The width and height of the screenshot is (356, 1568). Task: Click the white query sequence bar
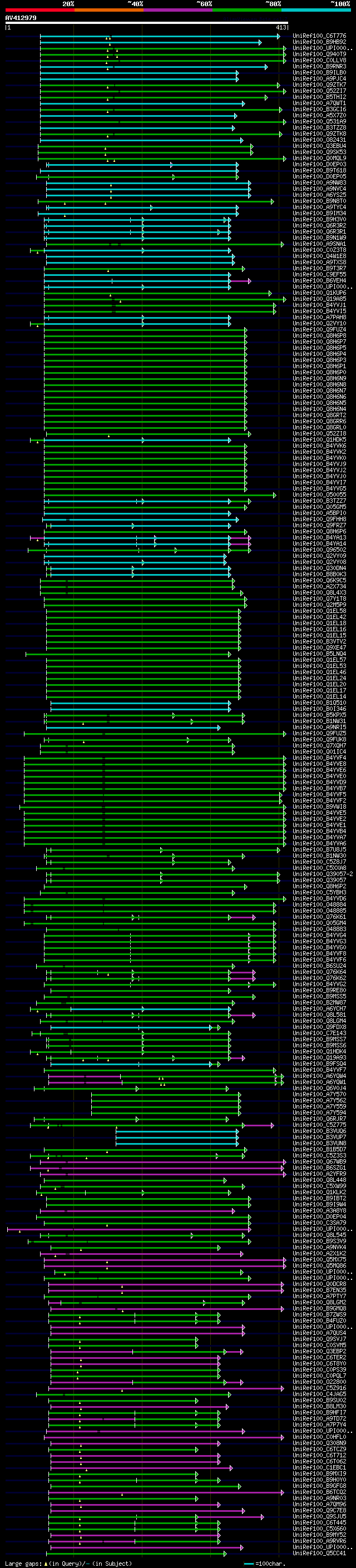(x=146, y=22)
